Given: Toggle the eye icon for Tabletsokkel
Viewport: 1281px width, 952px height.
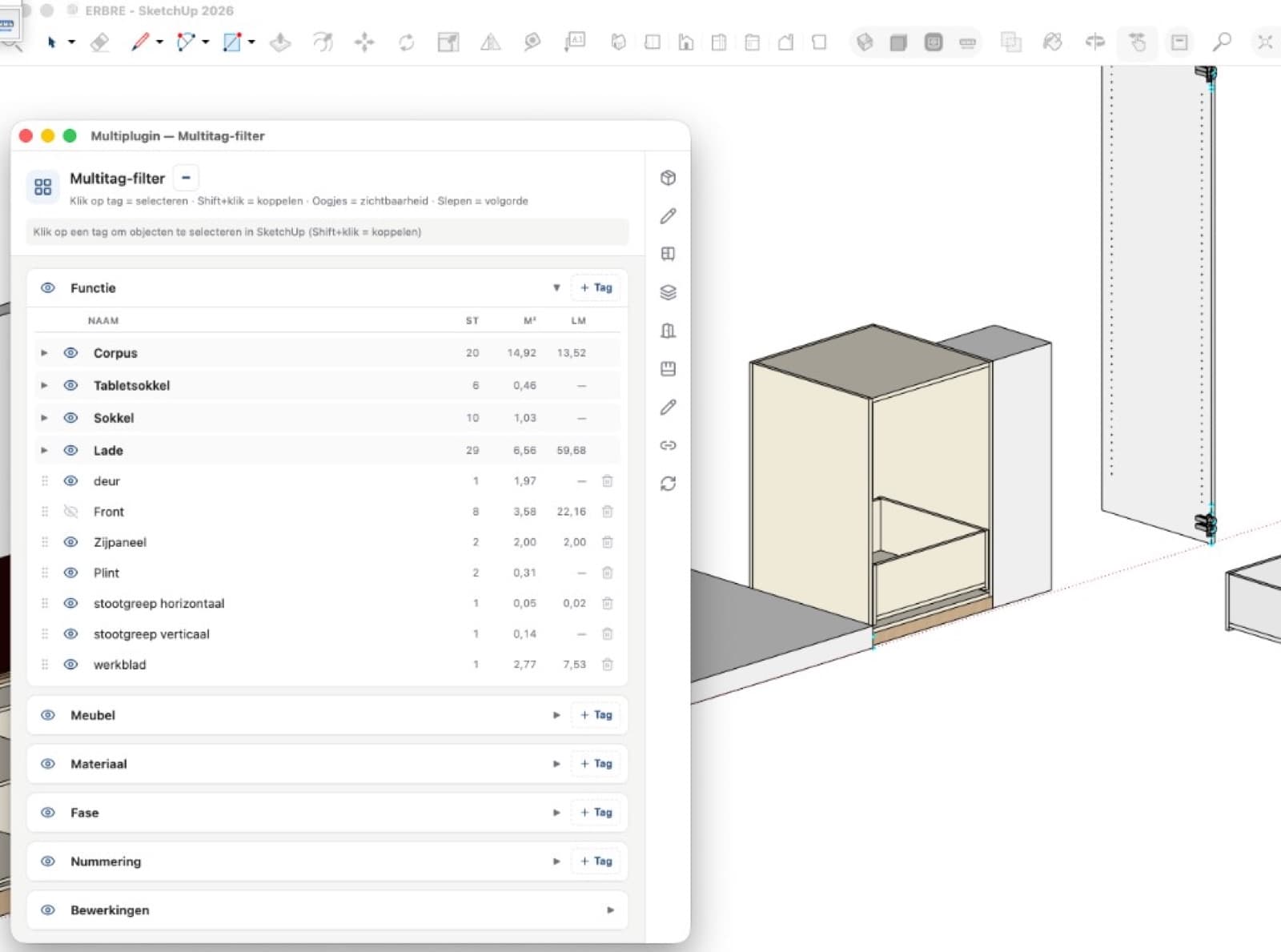Looking at the screenshot, I should (x=70, y=385).
